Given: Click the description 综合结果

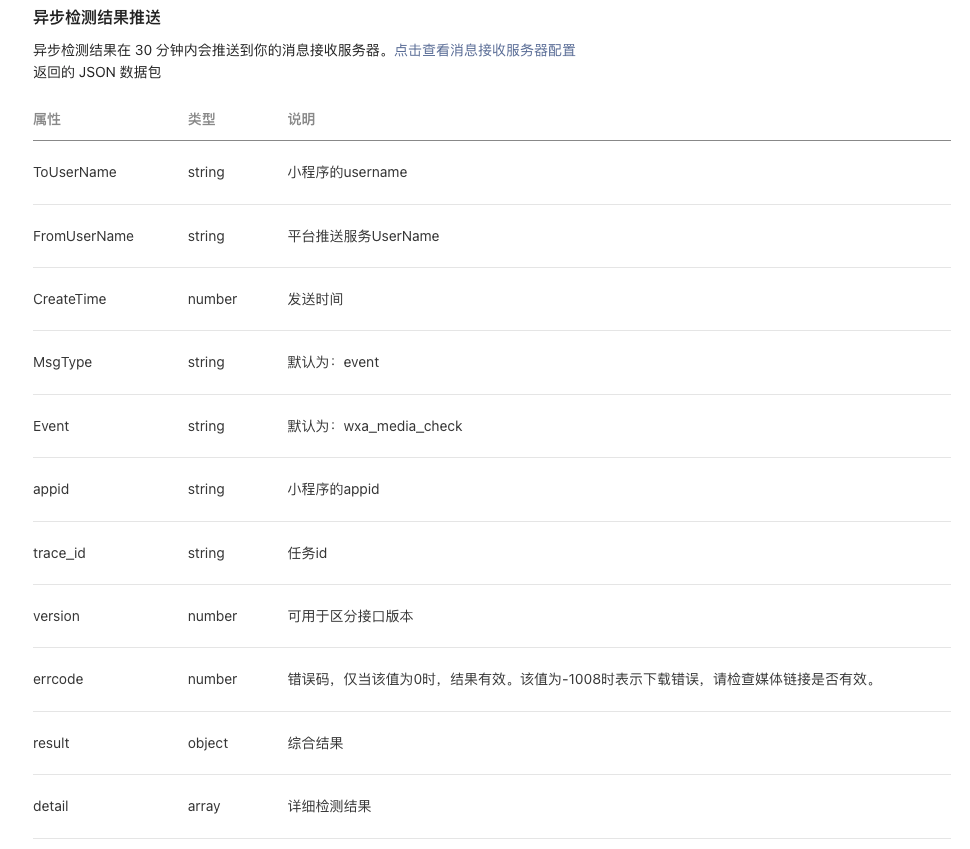Looking at the screenshot, I should point(315,743).
